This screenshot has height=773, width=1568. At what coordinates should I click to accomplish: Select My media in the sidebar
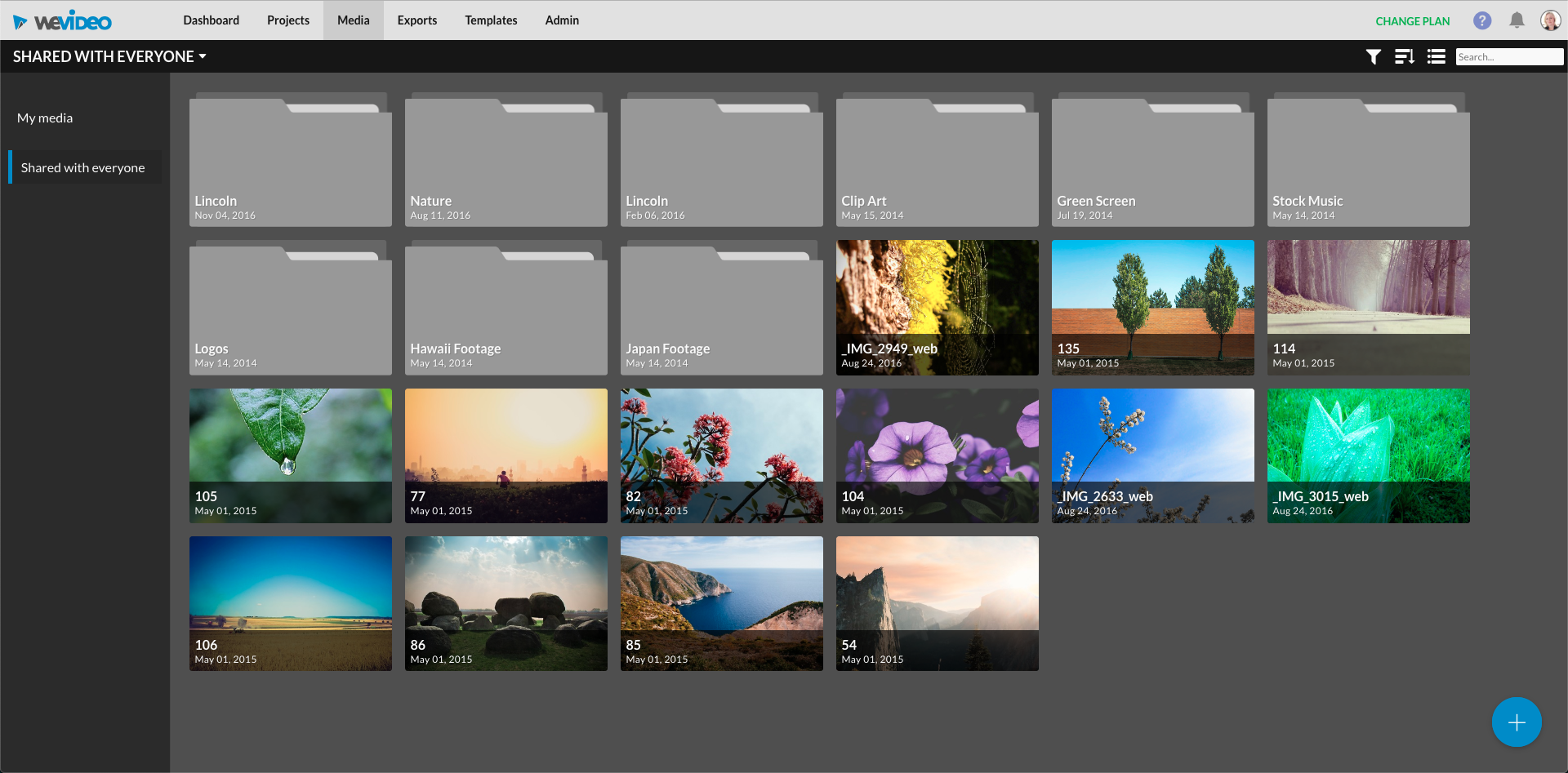point(45,118)
